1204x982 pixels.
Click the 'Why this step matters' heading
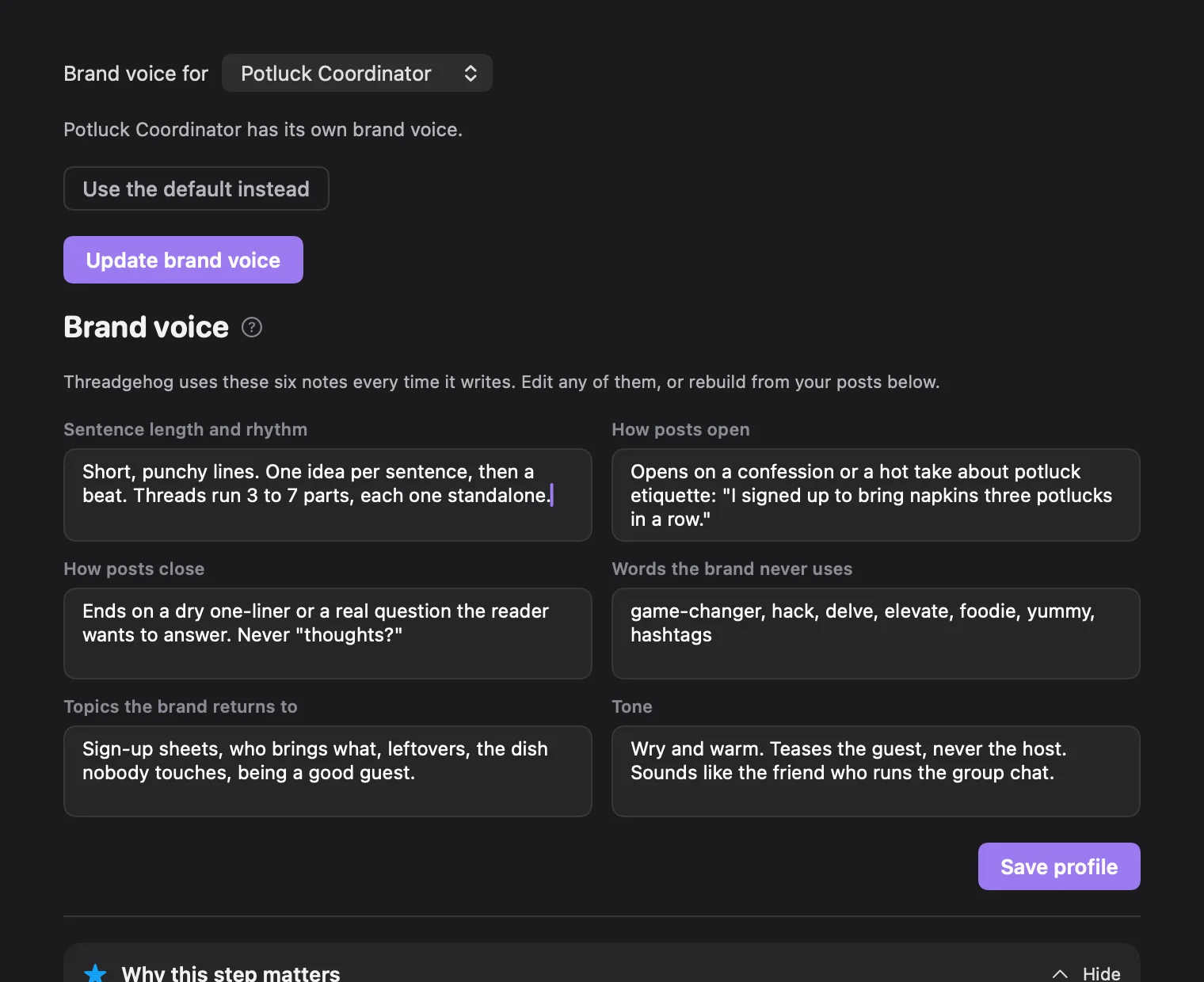pyautogui.click(x=231, y=973)
